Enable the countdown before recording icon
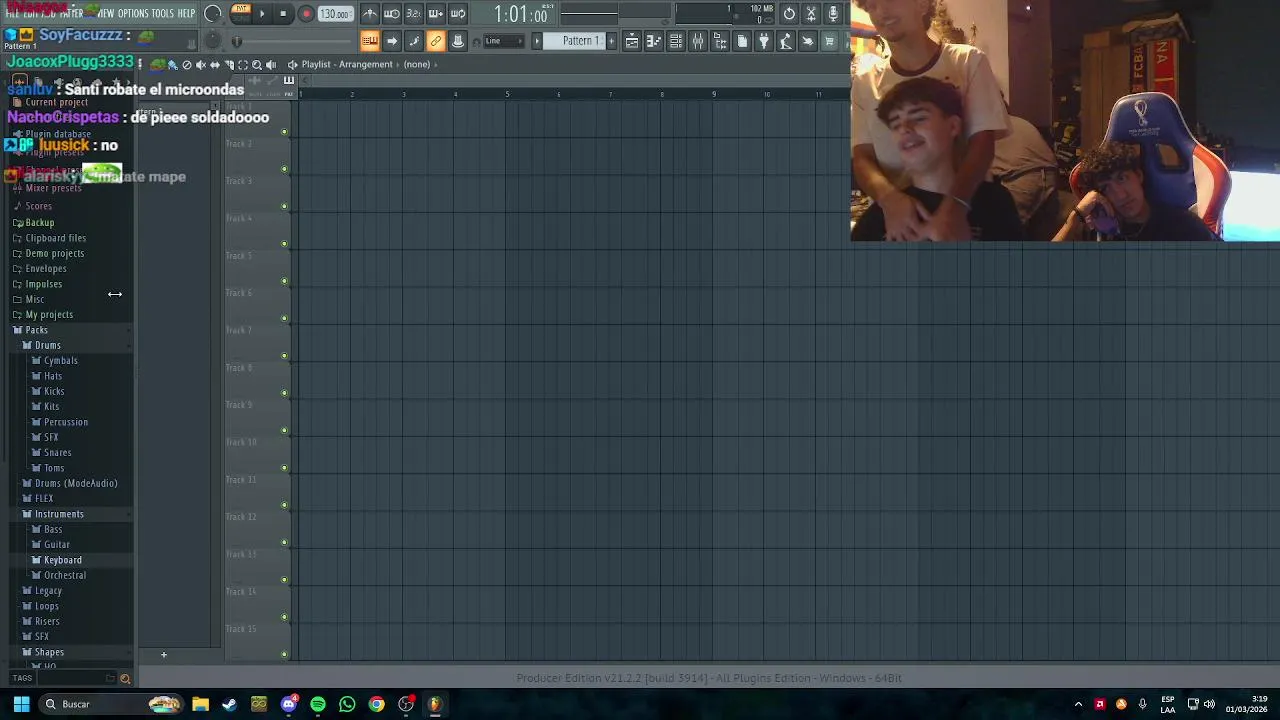This screenshot has width=1280, height=720. coord(414,14)
